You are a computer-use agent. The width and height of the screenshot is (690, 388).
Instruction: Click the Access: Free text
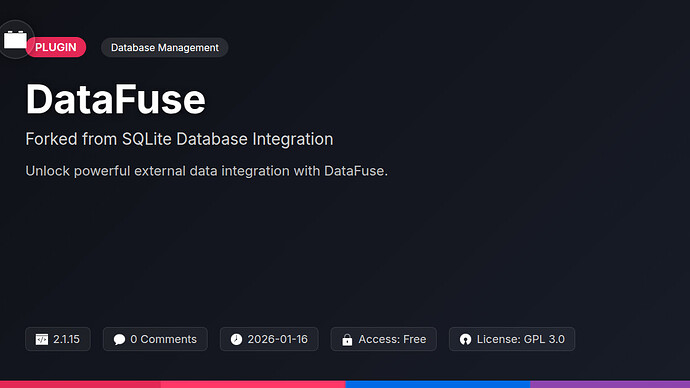pyautogui.click(x=392, y=339)
